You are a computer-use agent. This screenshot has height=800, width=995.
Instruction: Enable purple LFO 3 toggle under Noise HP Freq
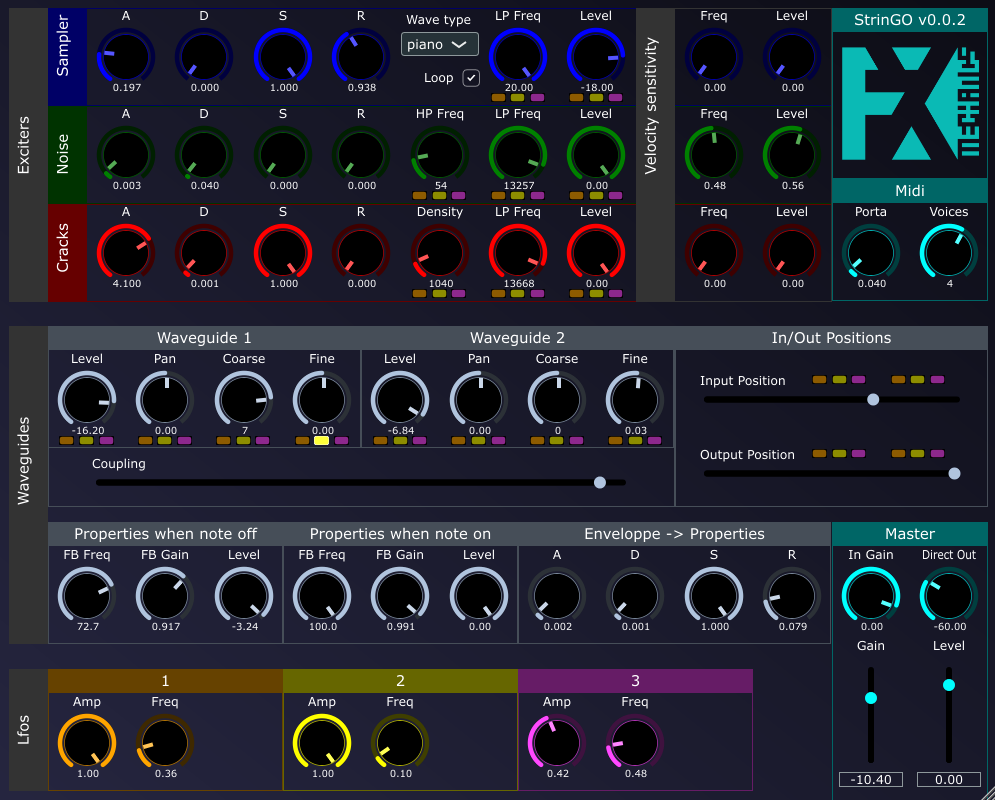coord(458,196)
